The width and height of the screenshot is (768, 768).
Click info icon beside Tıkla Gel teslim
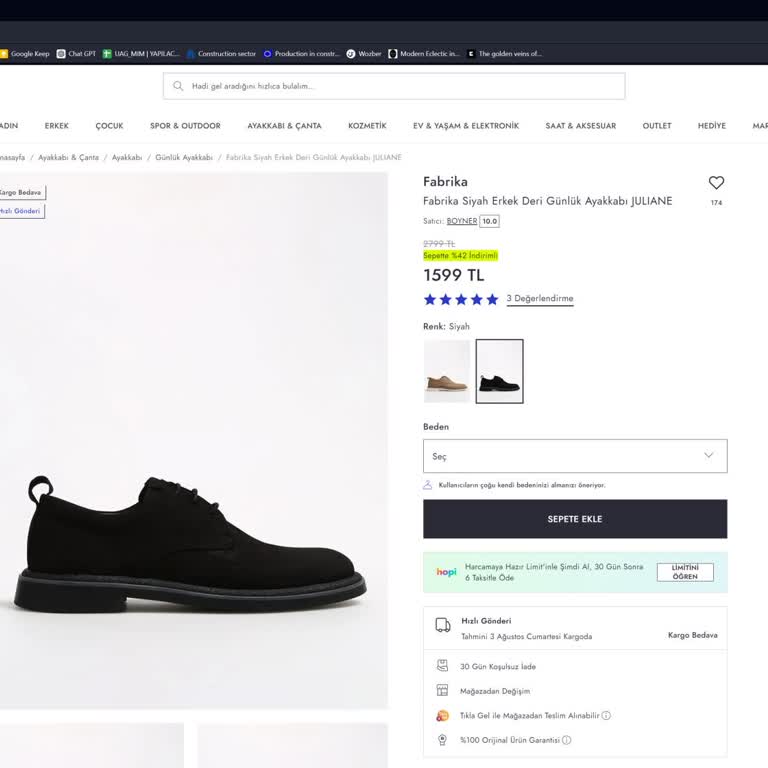[606, 716]
